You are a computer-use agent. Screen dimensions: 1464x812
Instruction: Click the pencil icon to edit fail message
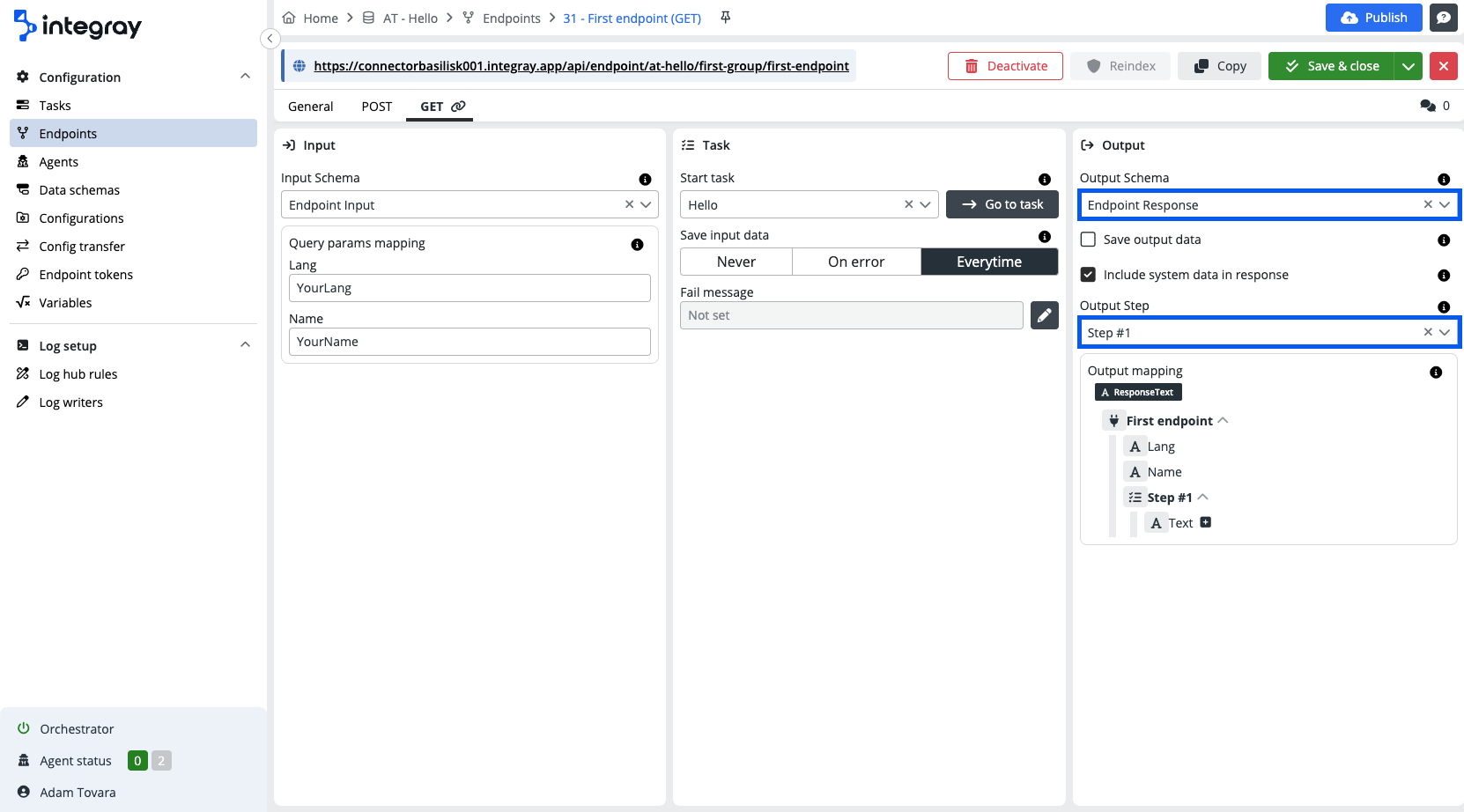coord(1044,315)
